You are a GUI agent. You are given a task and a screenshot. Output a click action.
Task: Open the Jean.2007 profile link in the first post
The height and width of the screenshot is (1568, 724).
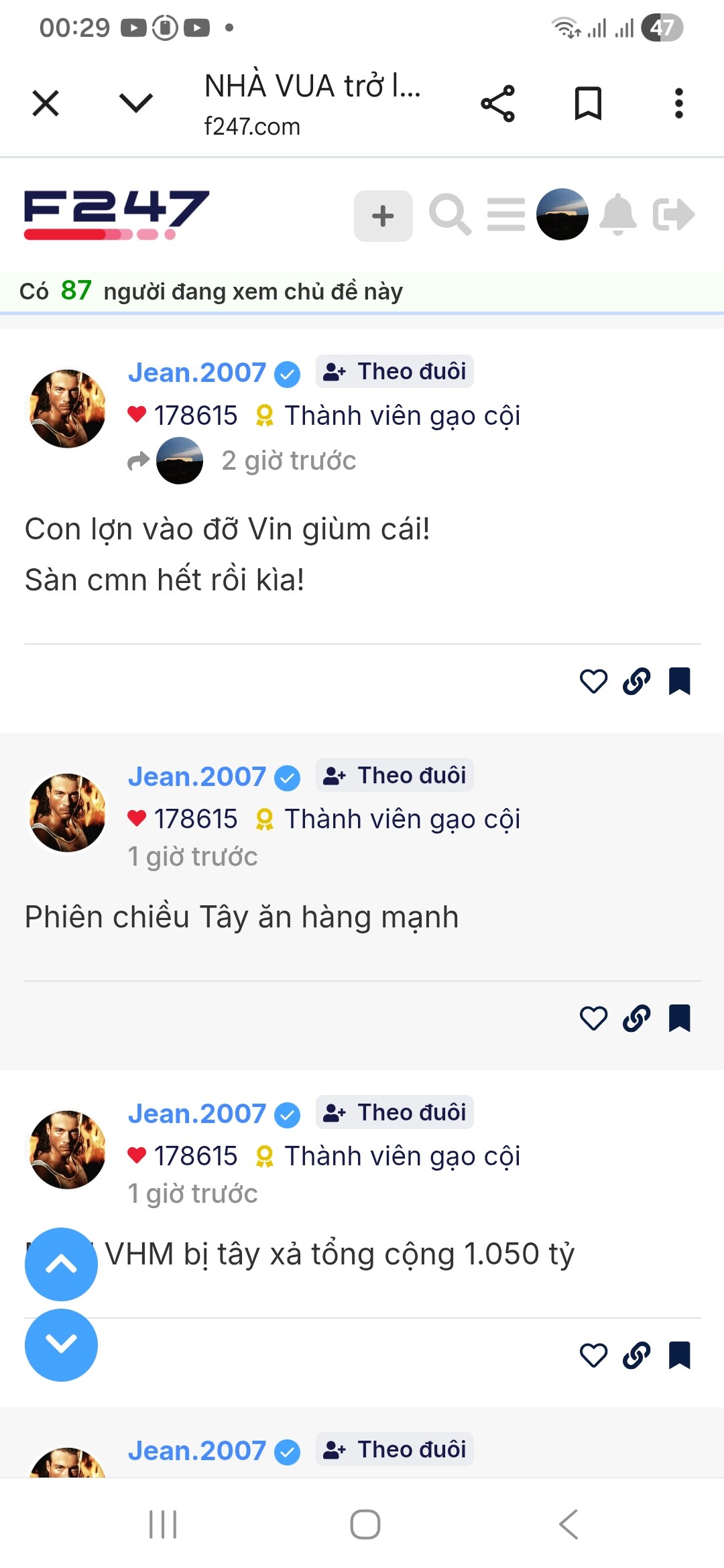(x=197, y=373)
